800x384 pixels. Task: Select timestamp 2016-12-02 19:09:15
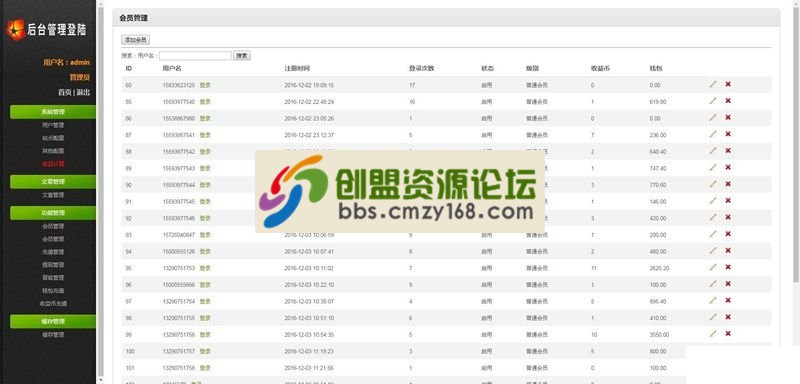(309, 85)
